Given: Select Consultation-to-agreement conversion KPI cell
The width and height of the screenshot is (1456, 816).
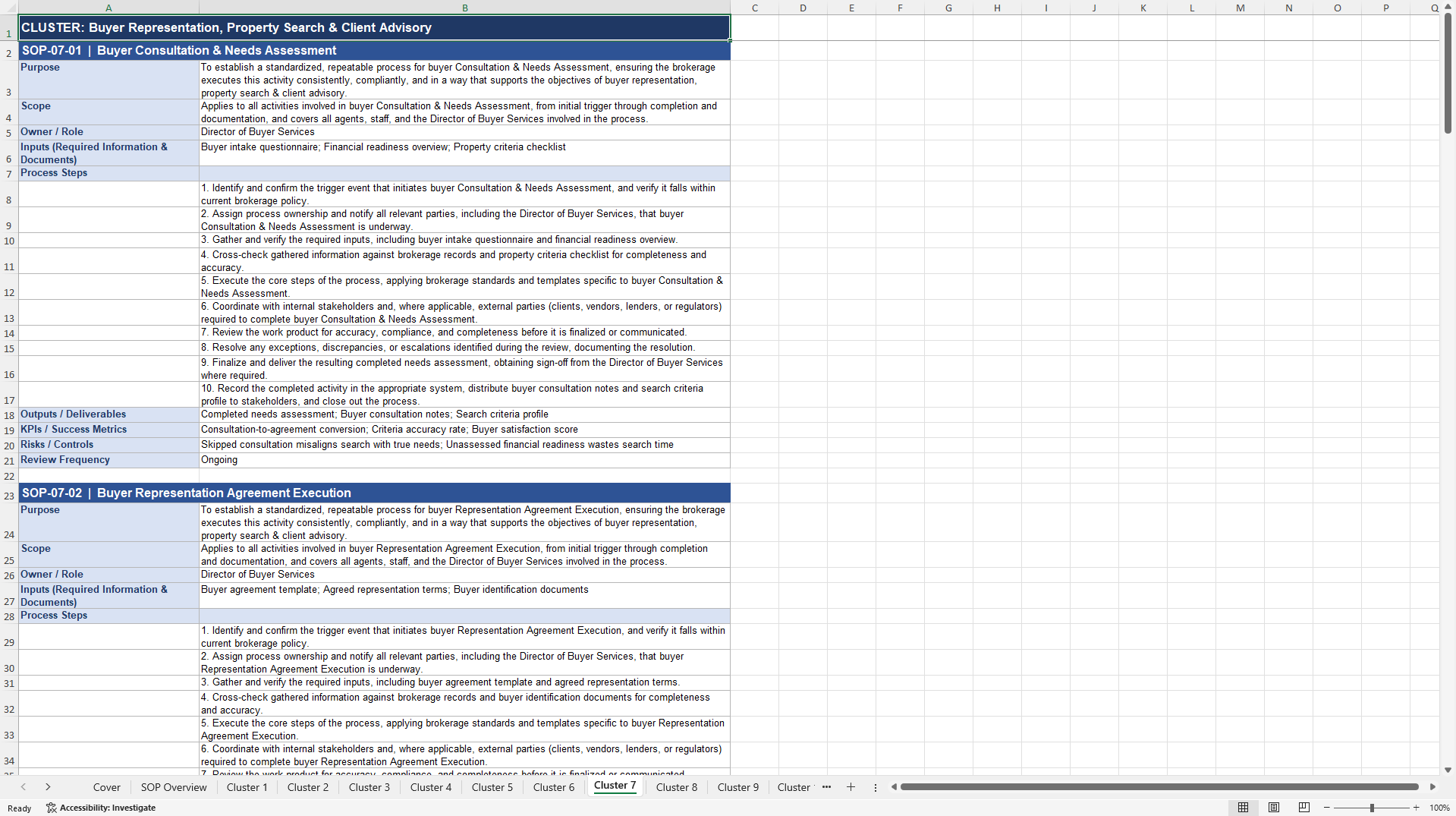Looking at the screenshot, I should 464,430.
